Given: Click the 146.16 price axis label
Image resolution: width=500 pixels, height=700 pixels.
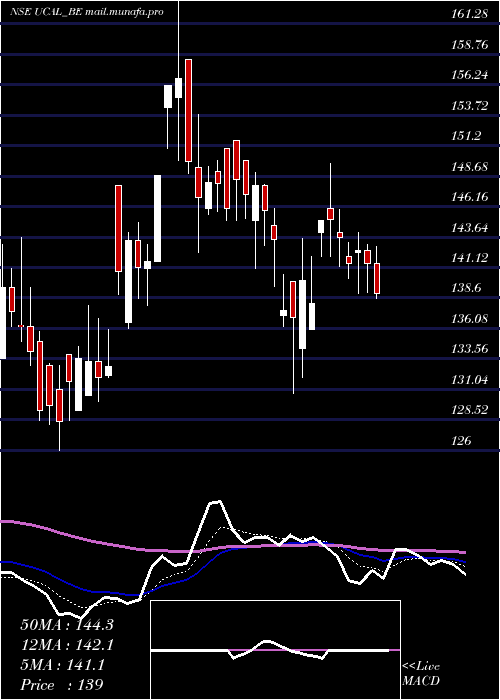Looking at the screenshot, I should (469, 197).
